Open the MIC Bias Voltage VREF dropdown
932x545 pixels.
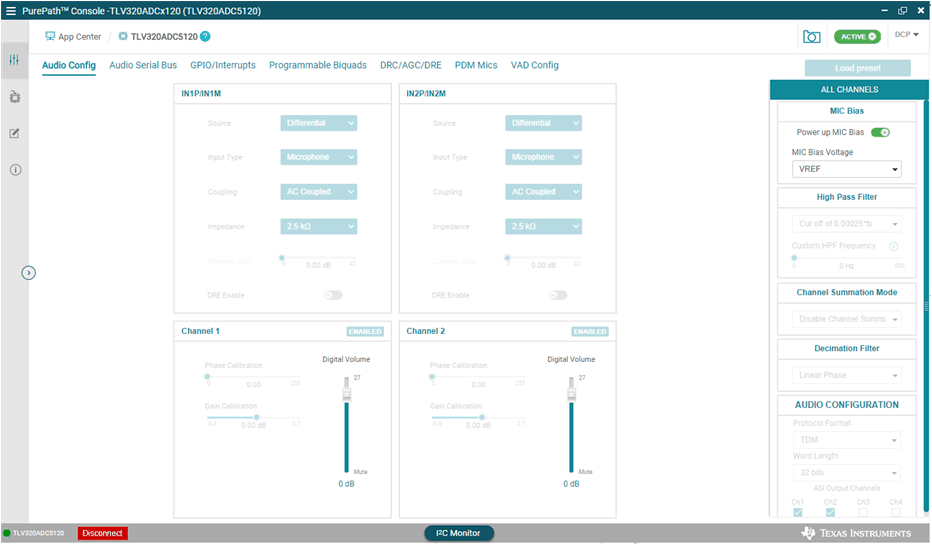point(846,169)
